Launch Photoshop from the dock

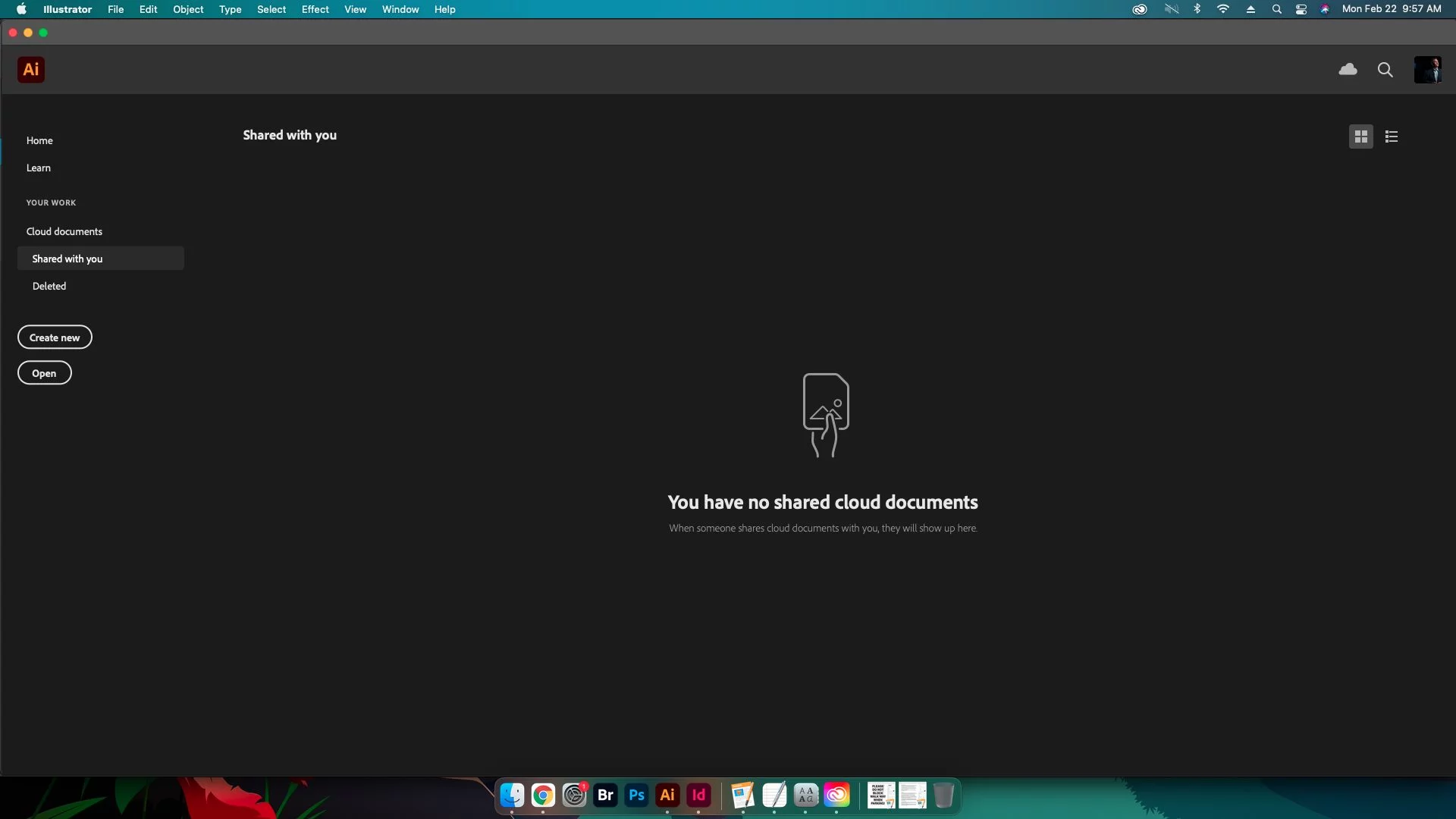tap(636, 795)
